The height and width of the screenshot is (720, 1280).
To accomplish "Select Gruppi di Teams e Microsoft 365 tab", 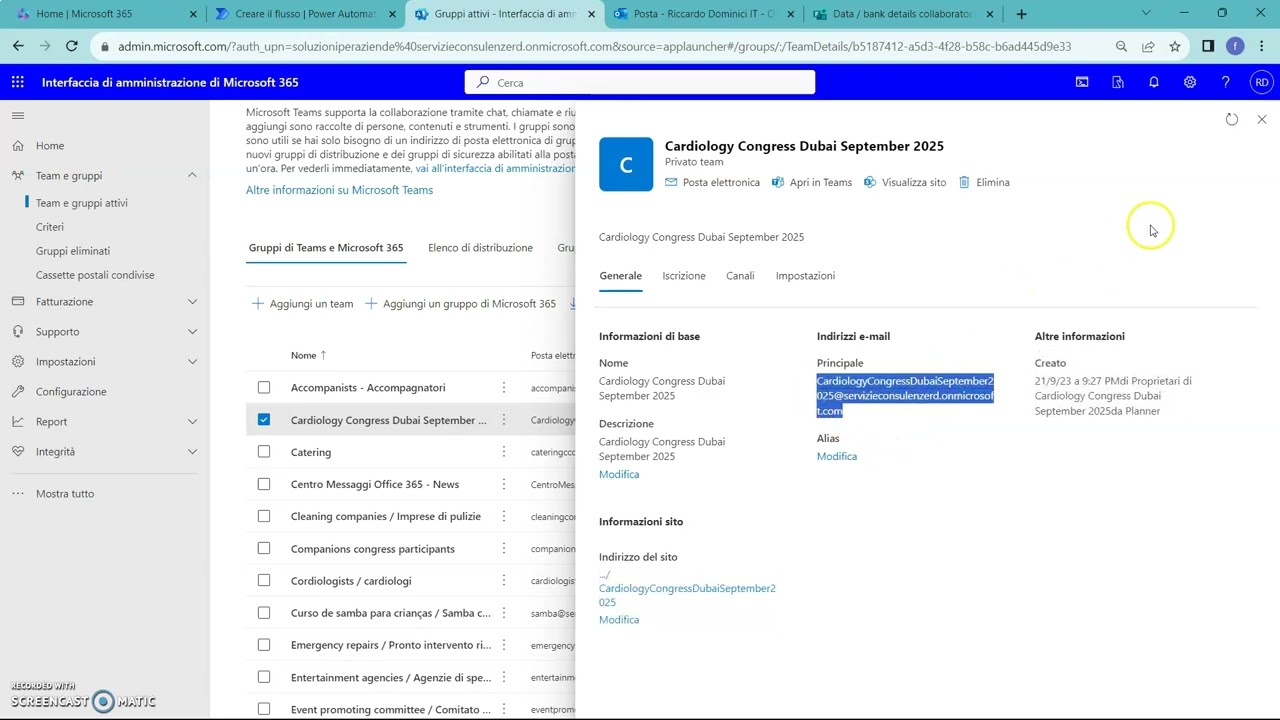I will click(x=326, y=248).
